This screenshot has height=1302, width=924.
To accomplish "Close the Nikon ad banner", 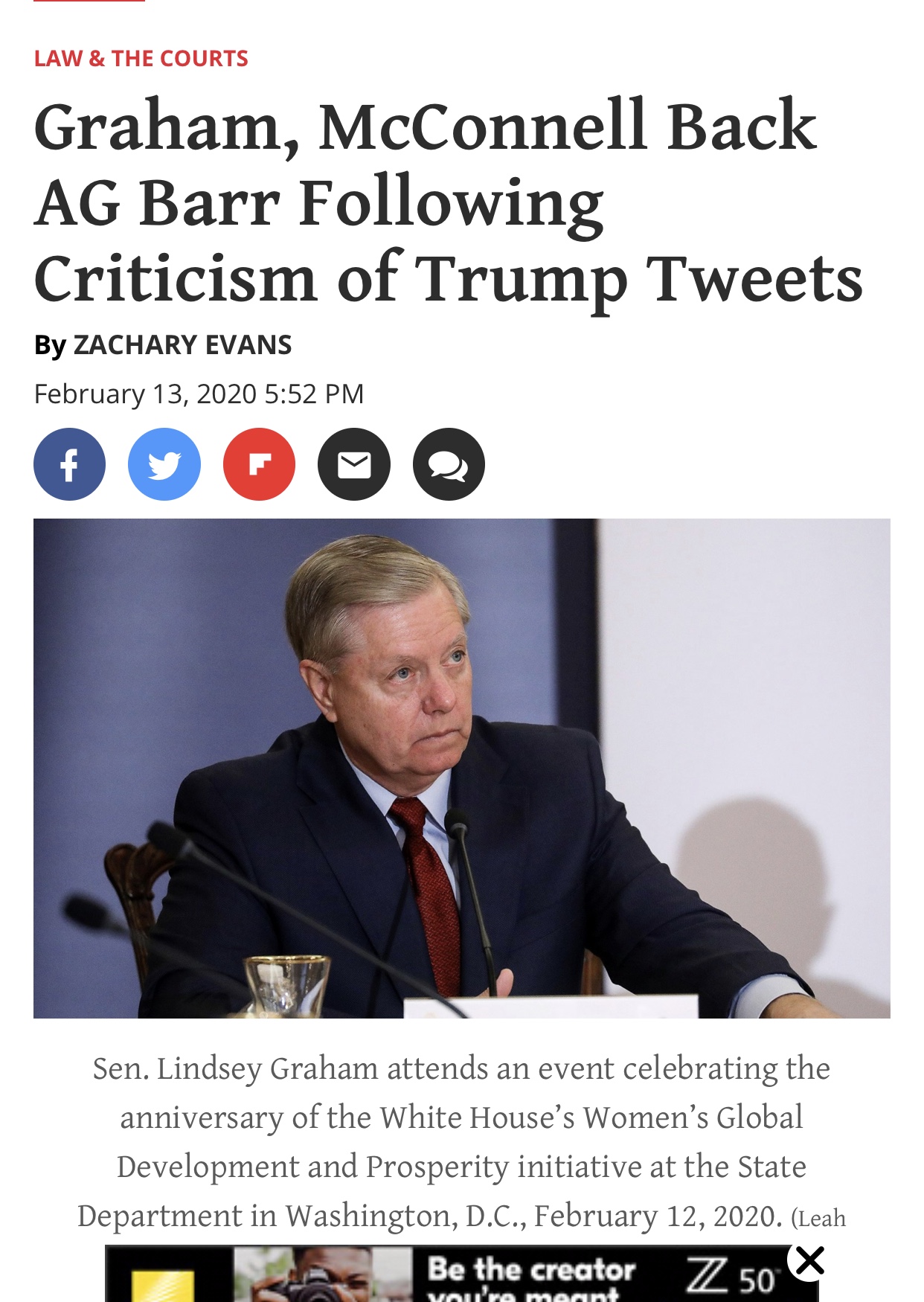I will coord(809,1261).
